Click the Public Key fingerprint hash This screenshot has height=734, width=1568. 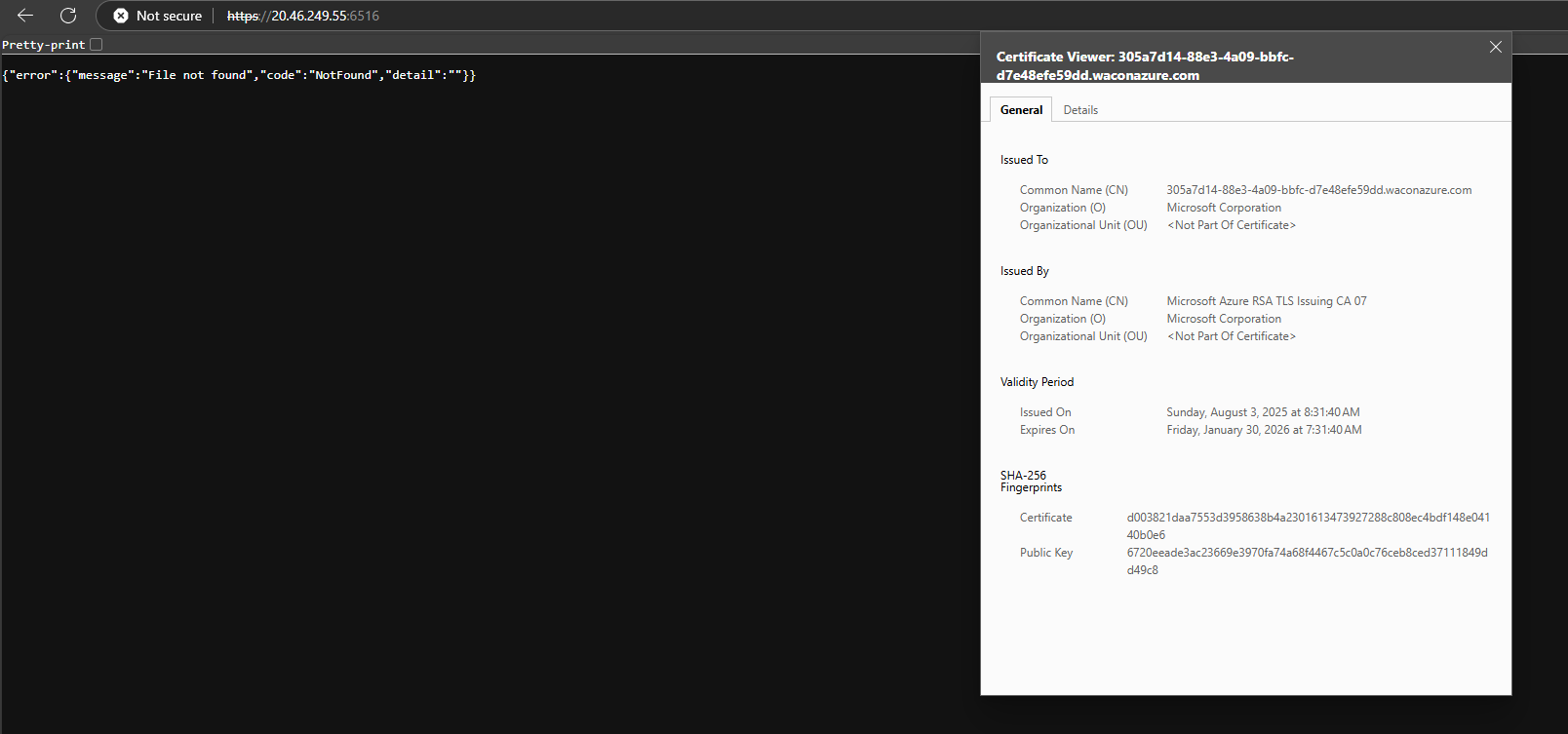pyautogui.click(x=1307, y=553)
